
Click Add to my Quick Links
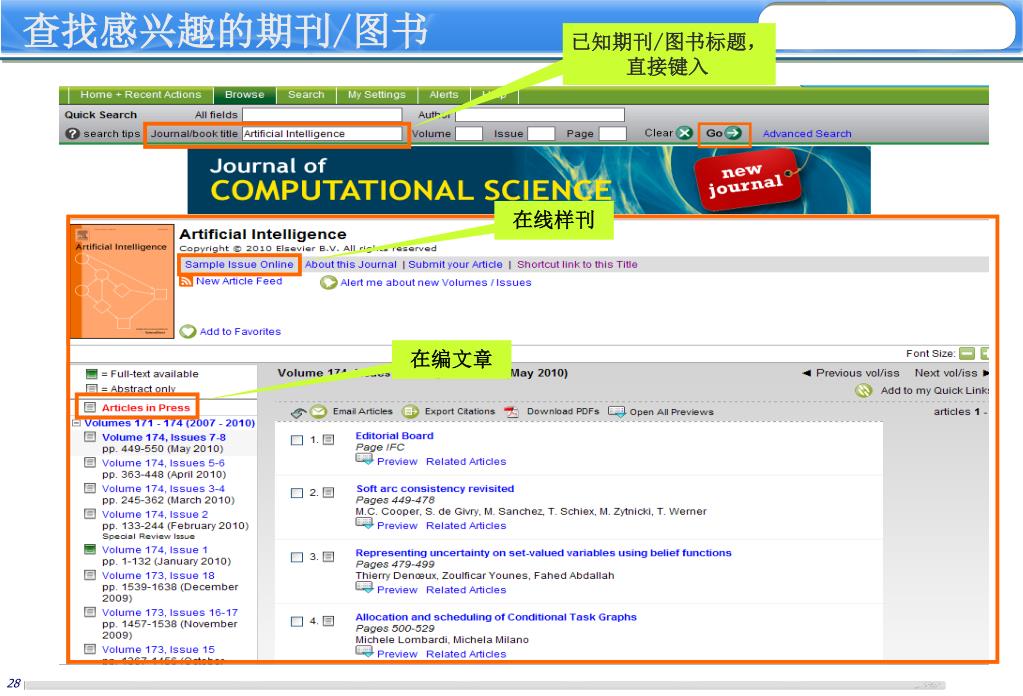click(935, 390)
